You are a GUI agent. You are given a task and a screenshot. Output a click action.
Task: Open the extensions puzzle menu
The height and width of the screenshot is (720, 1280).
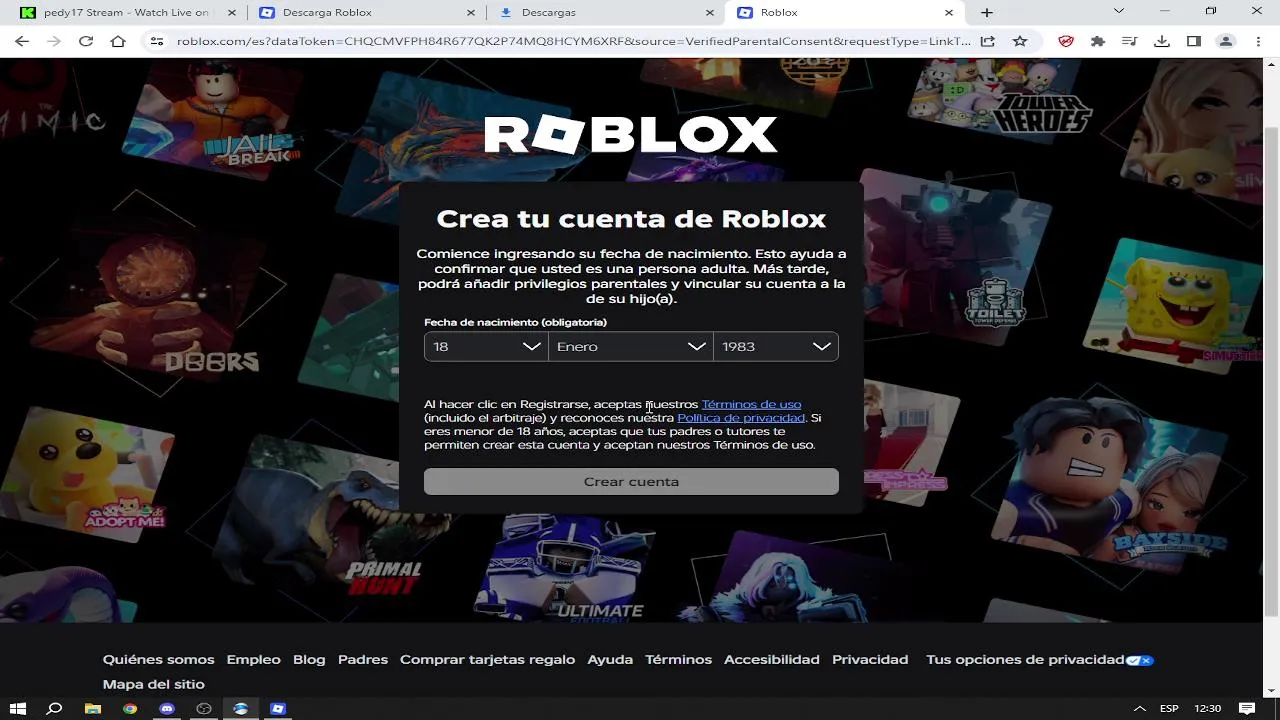pyautogui.click(x=1098, y=41)
